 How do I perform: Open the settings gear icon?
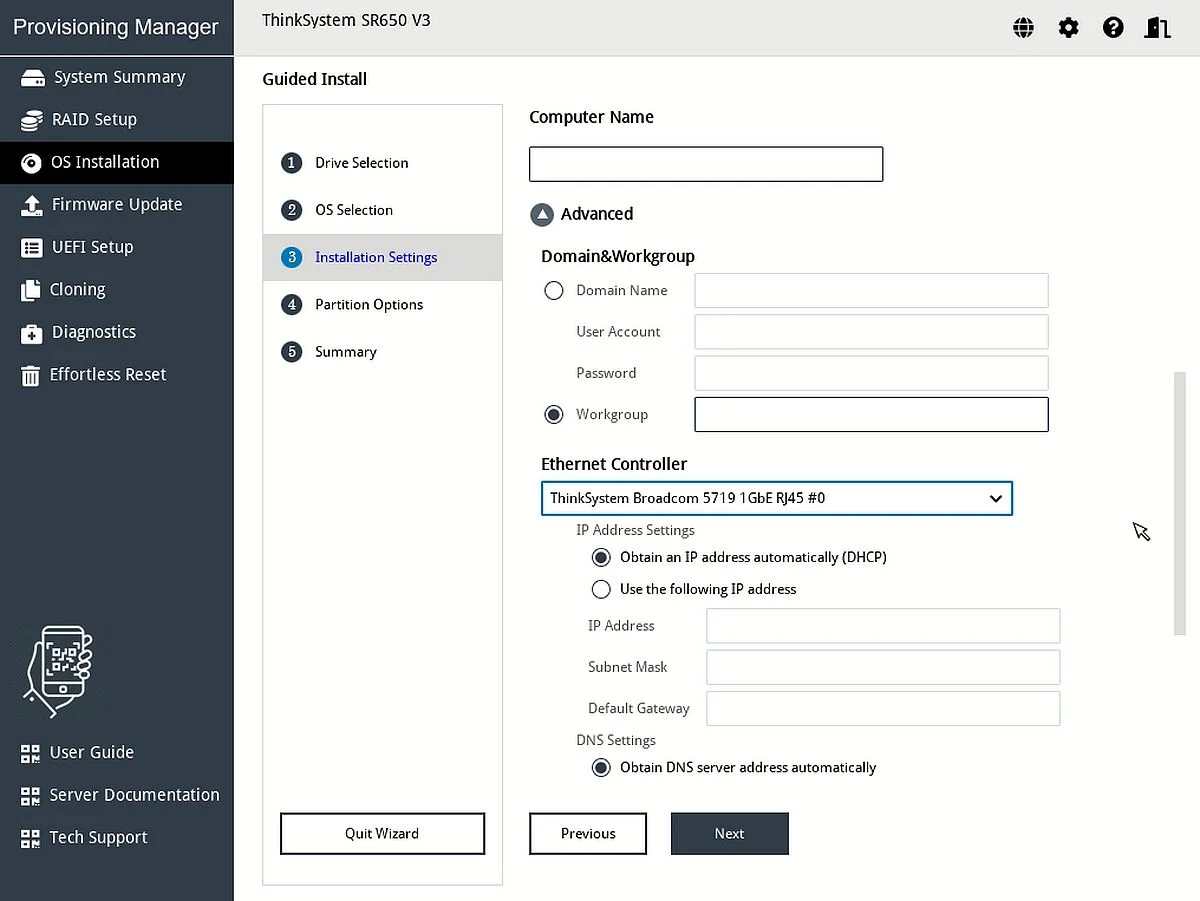tap(1068, 28)
